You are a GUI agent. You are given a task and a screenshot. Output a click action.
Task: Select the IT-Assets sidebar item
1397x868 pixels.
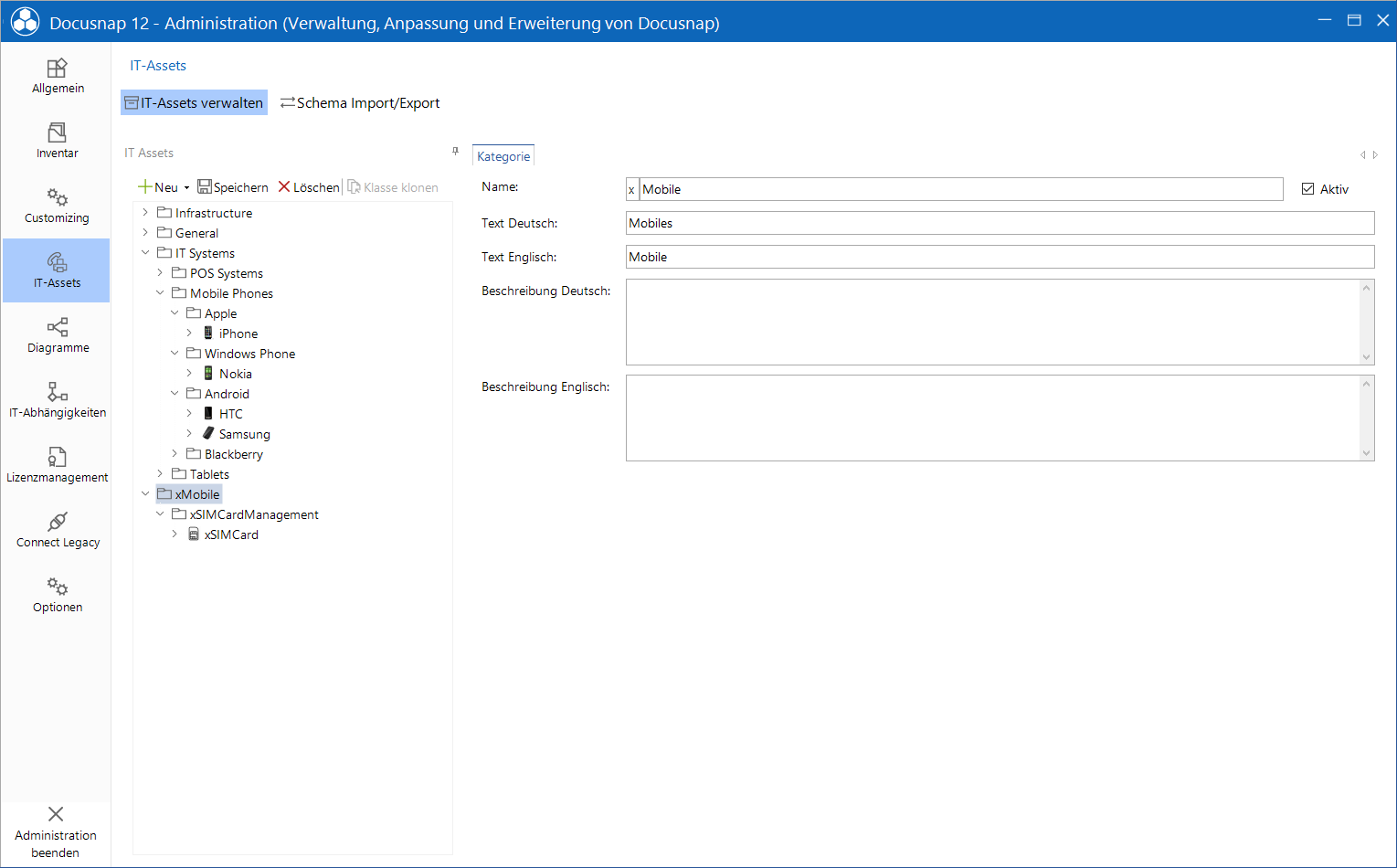(57, 270)
